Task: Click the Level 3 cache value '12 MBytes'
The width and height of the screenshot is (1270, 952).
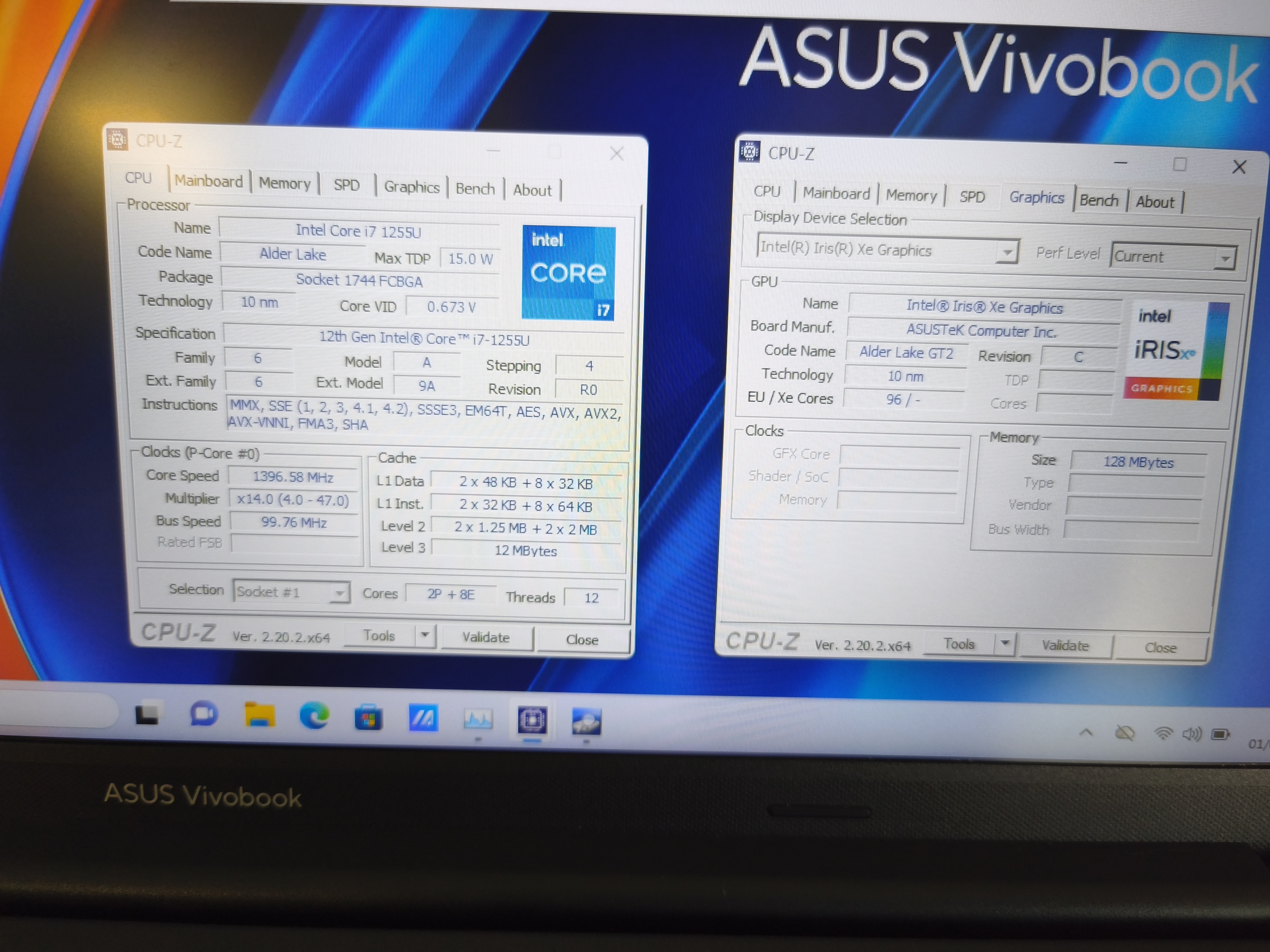Action: (526, 550)
